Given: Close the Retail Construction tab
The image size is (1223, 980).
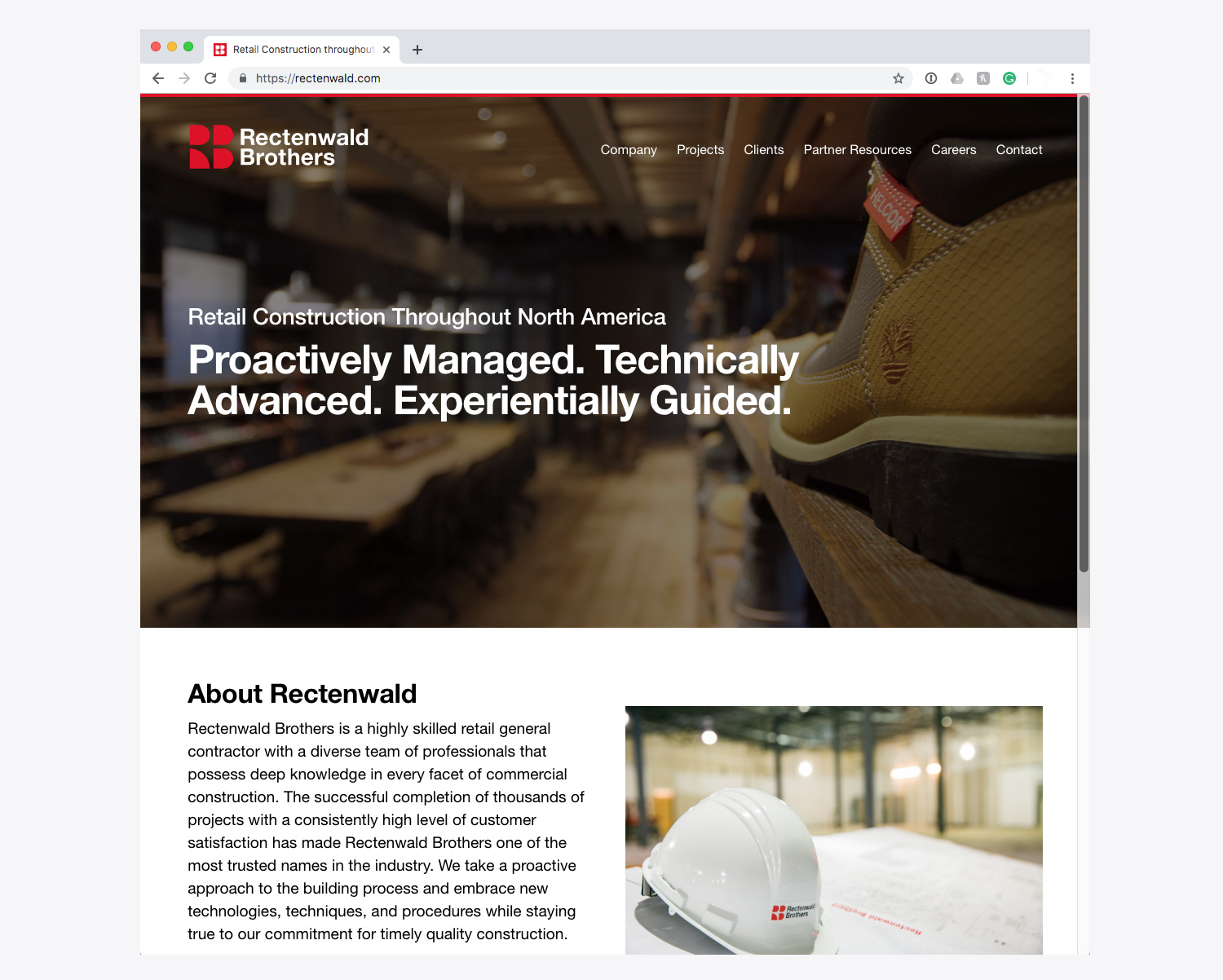Looking at the screenshot, I should click(386, 50).
